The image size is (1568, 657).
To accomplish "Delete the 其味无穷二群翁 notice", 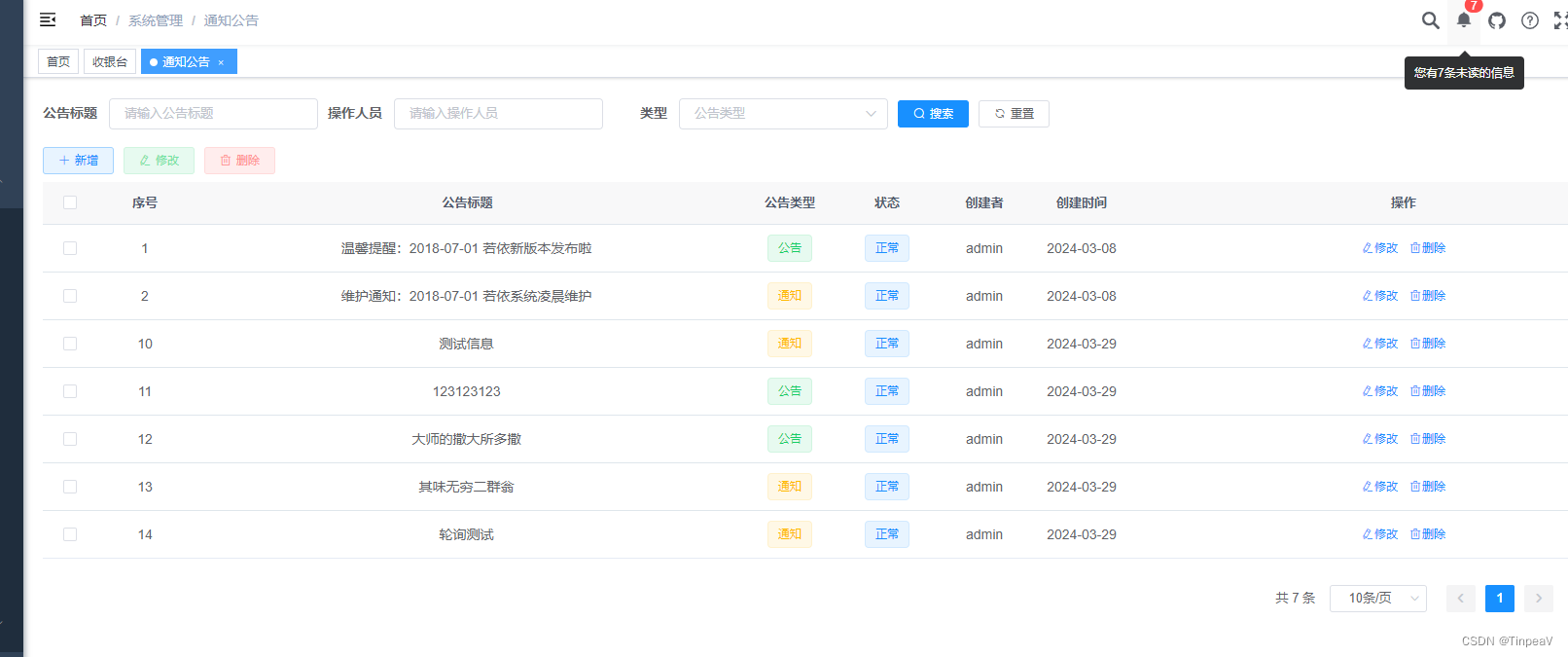I will point(1428,487).
